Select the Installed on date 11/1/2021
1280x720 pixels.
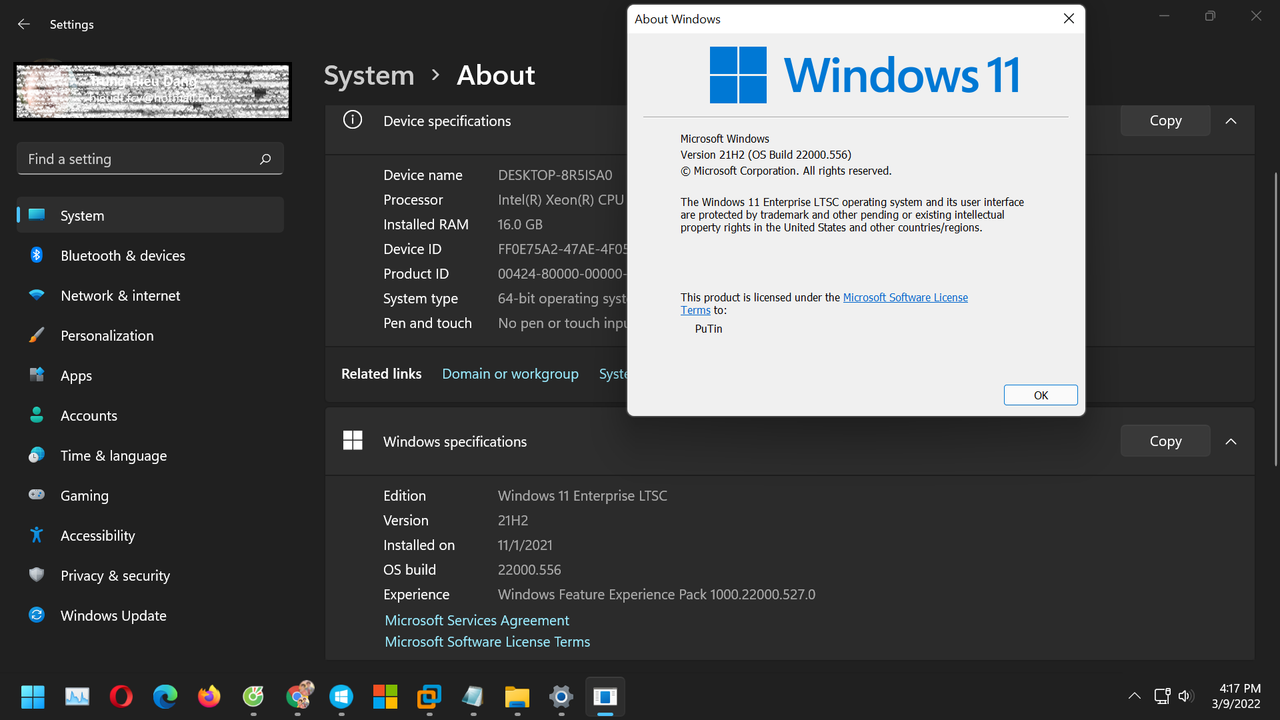pyautogui.click(x=525, y=545)
